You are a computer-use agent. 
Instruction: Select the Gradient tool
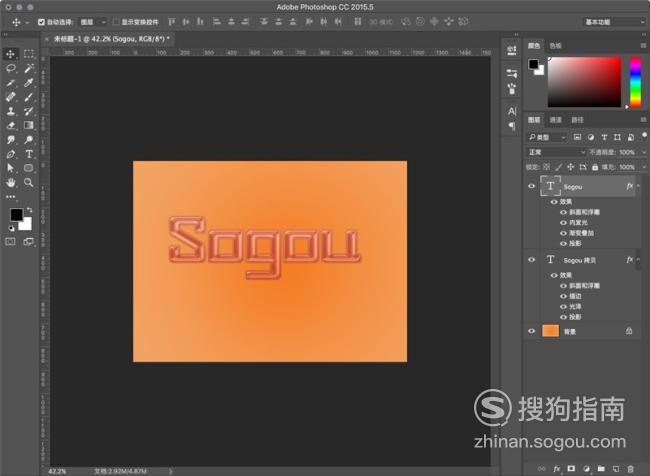(29, 125)
